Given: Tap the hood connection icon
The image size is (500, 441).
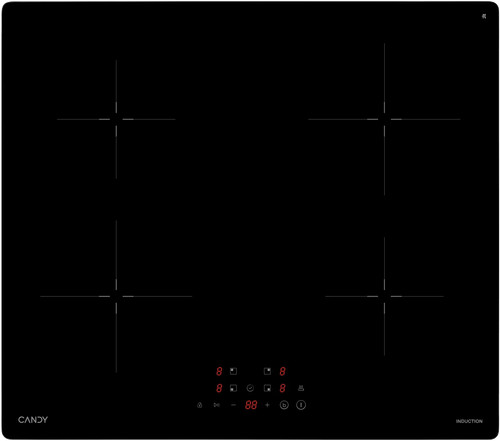Looking at the screenshot, I should click(x=301, y=388).
